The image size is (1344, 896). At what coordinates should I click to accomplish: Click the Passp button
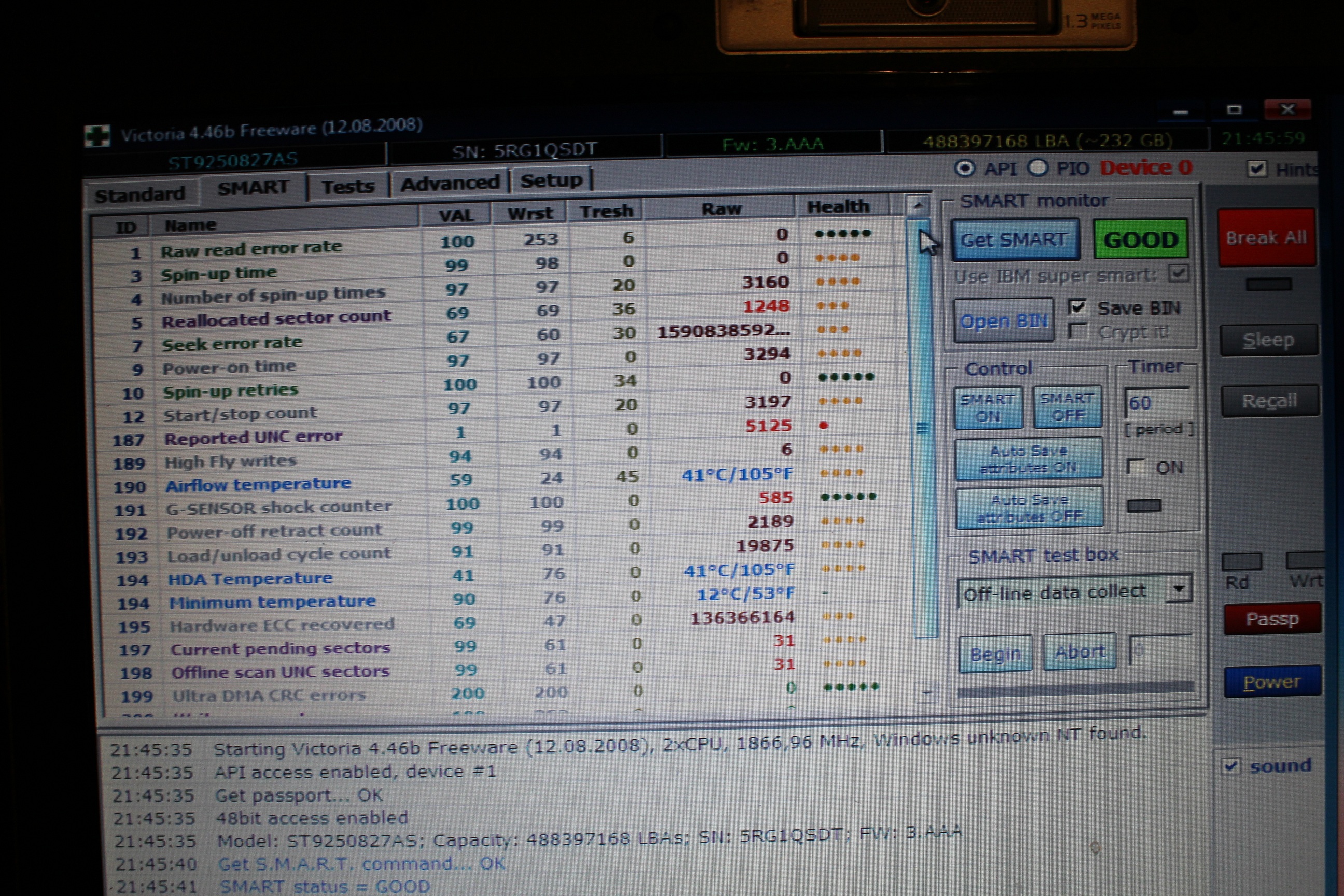pyautogui.click(x=1272, y=619)
